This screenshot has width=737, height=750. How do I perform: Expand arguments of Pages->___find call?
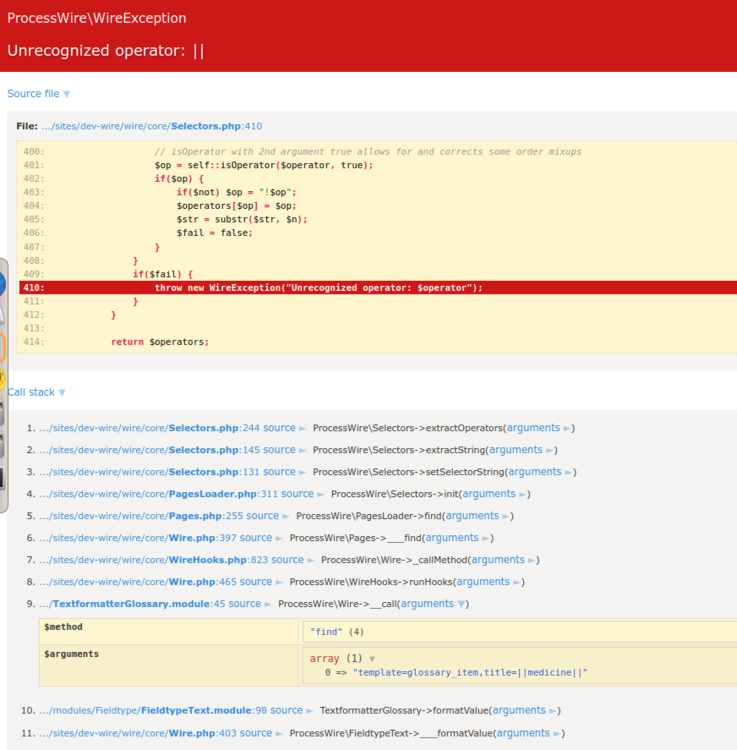click(x=457, y=538)
